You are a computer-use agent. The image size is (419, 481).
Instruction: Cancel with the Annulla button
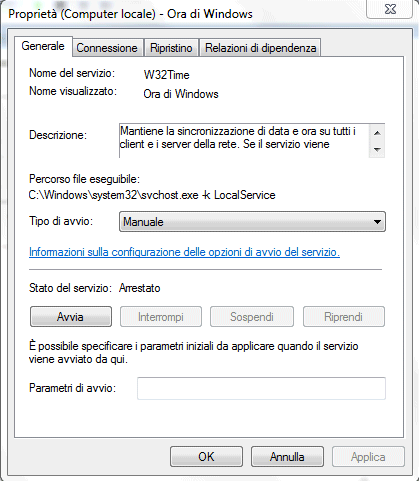[x=287, y=457]
